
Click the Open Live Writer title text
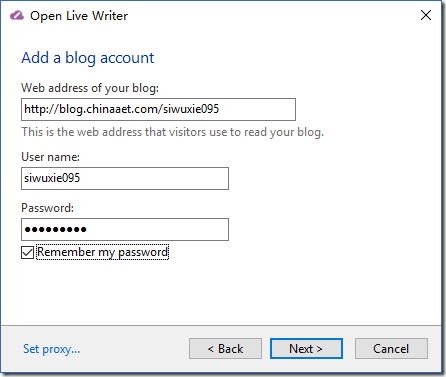coord(79,16)
